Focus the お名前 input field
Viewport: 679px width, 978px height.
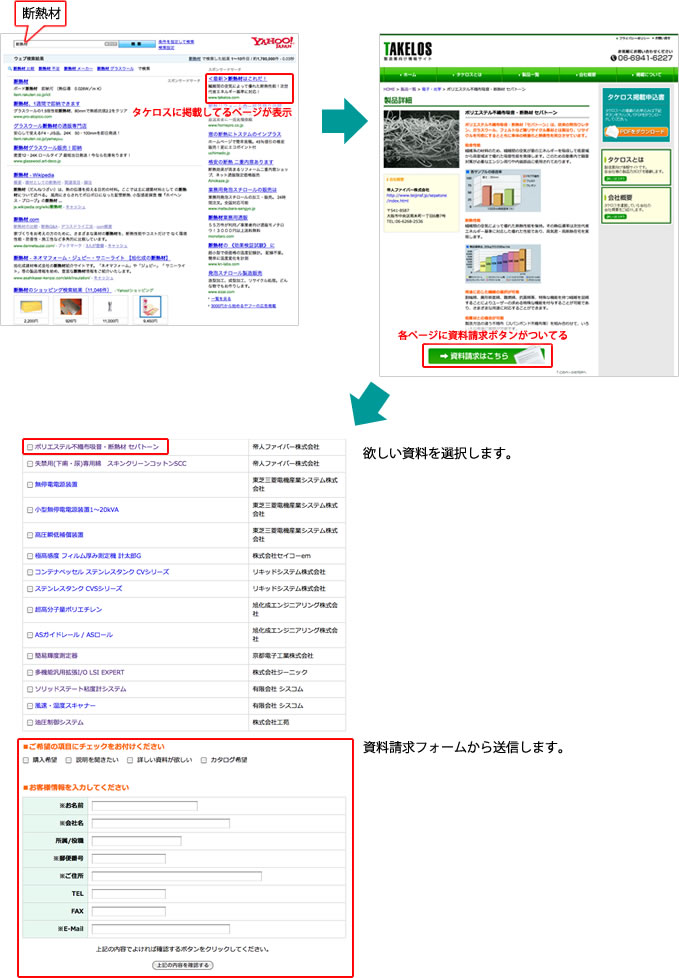pyautogui.click(x=145, y=806)
